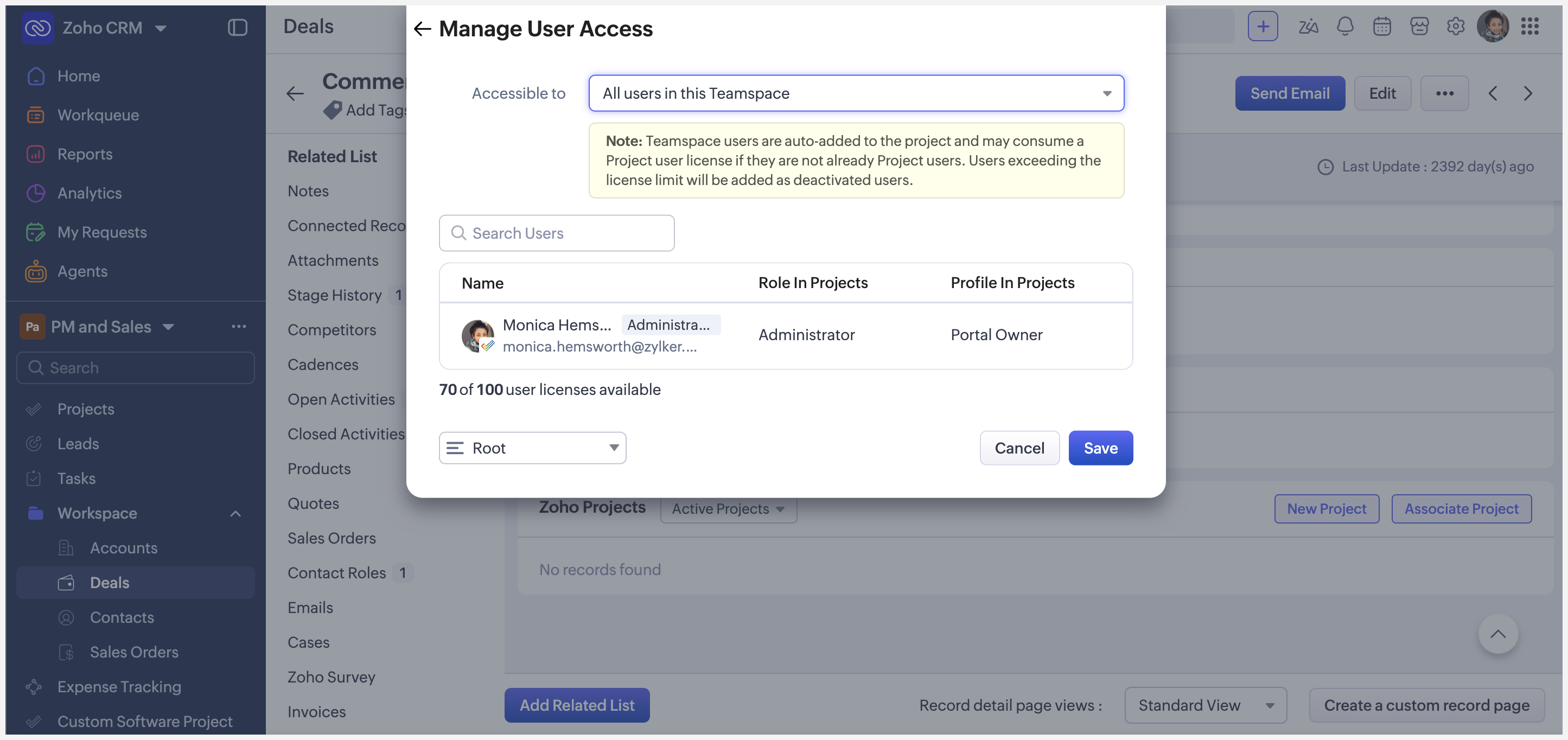
Task: Click the Edit button
Action: click(x=1382, y=93)
